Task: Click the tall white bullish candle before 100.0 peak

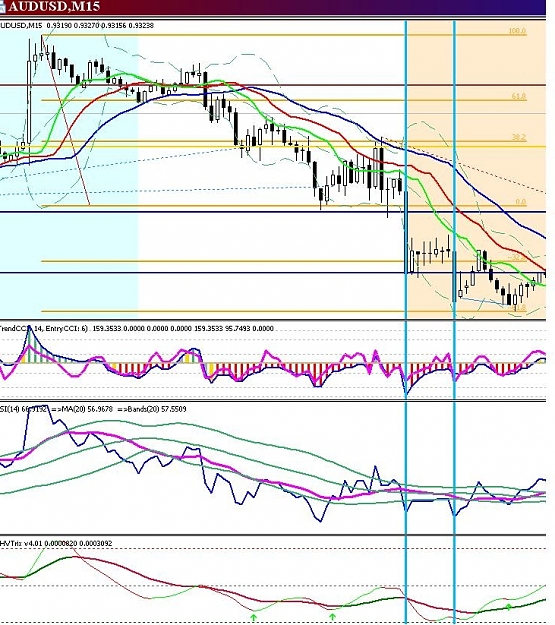Action: pyautogui.click(x=29, y=102)
